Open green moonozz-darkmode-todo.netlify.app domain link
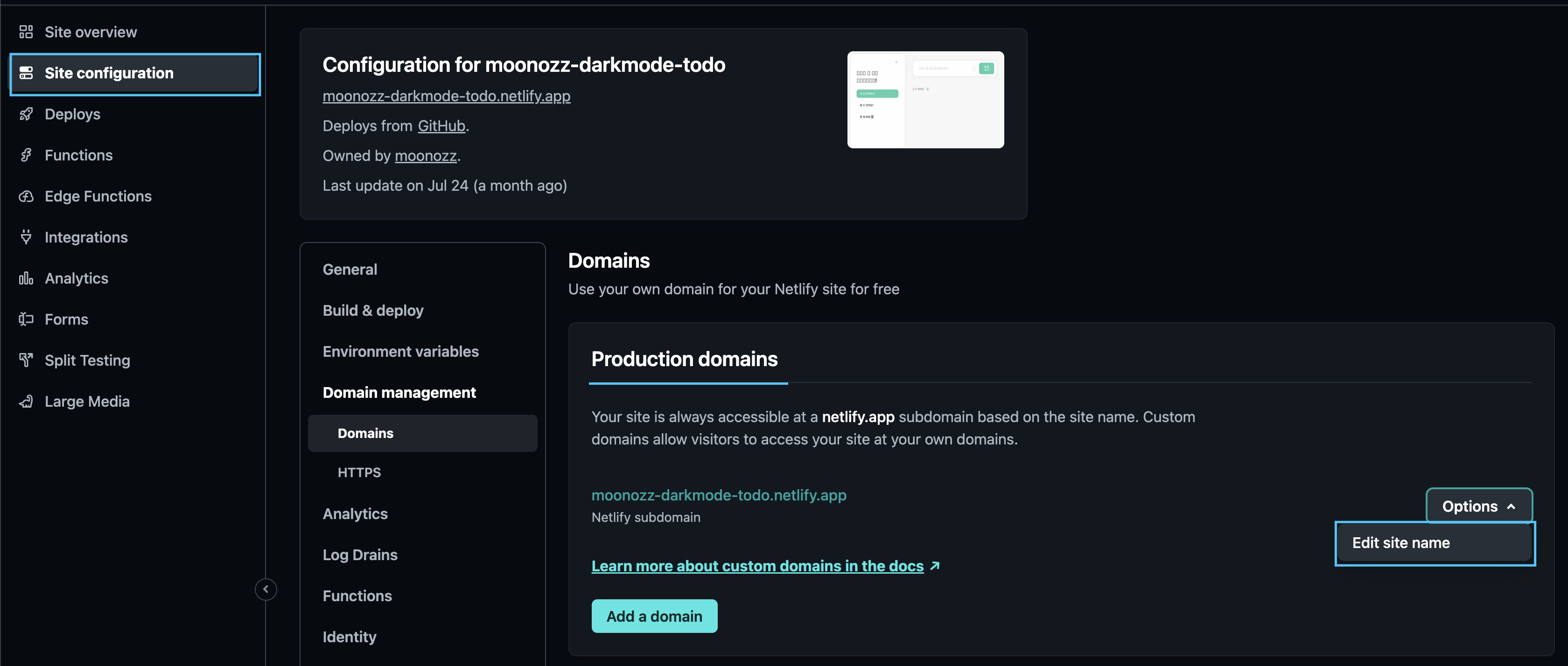Image resolution: width=1568 pixels, height=666 pixels. pos(719,495)
